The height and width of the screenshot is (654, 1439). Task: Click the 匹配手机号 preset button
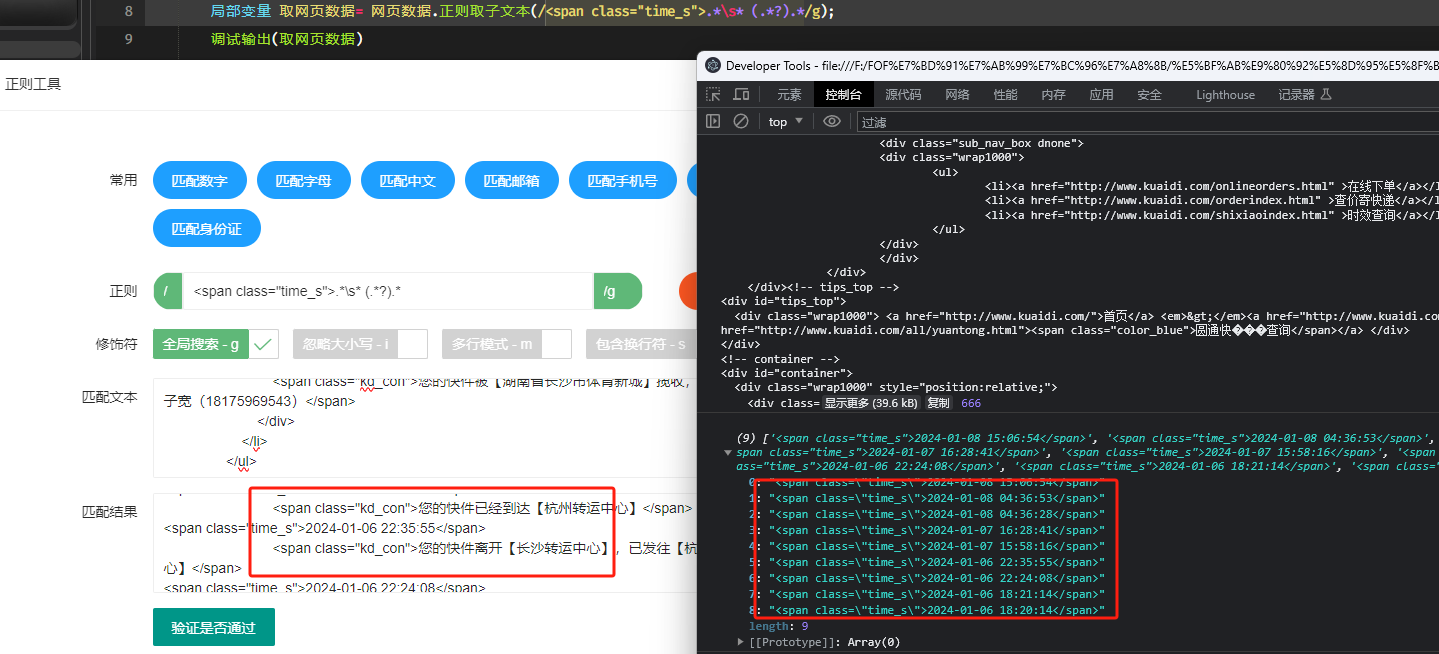tap(622, 181)
